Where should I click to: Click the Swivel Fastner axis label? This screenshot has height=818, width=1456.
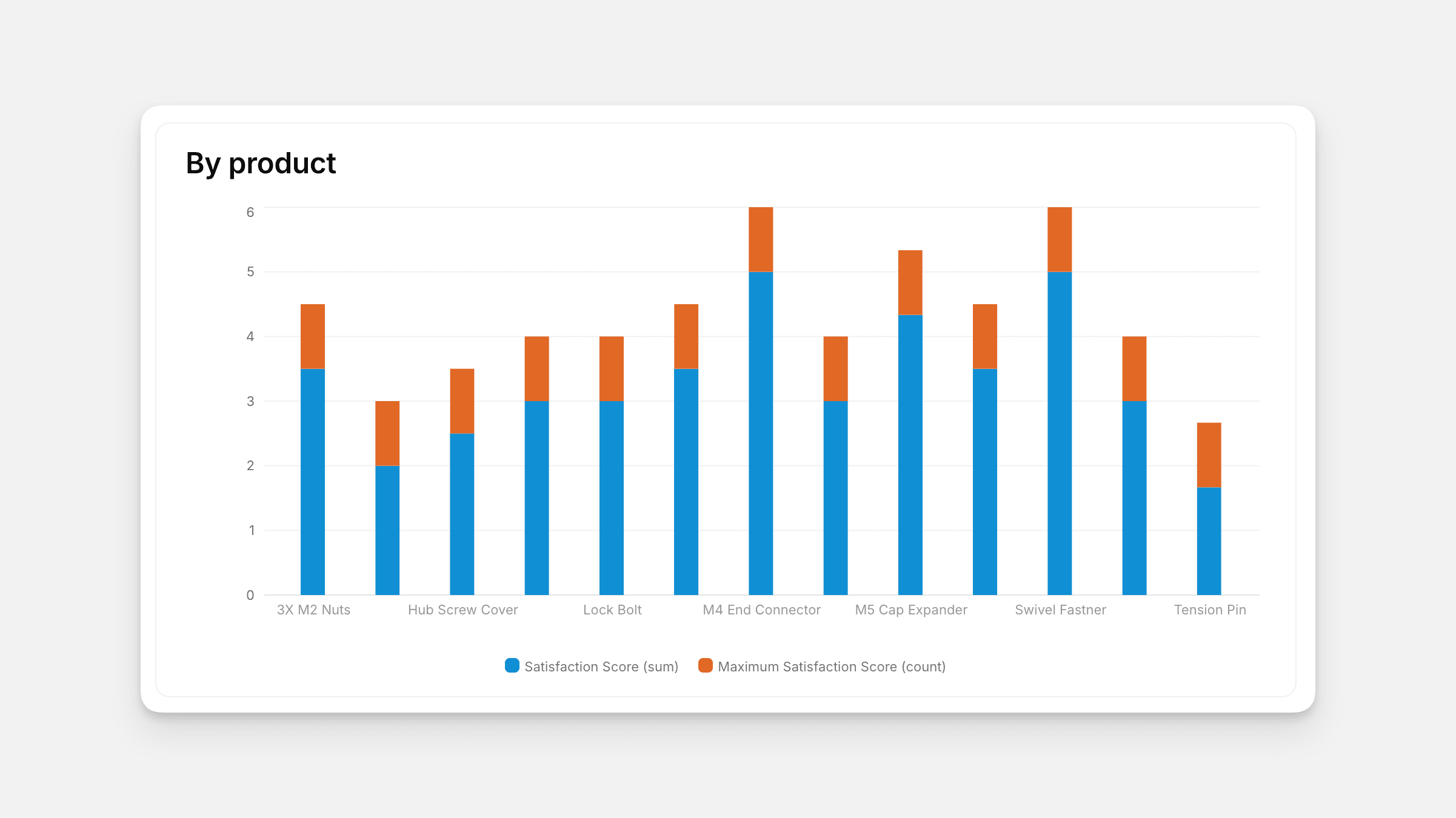pyautogui.click(x=1060, y=610)
